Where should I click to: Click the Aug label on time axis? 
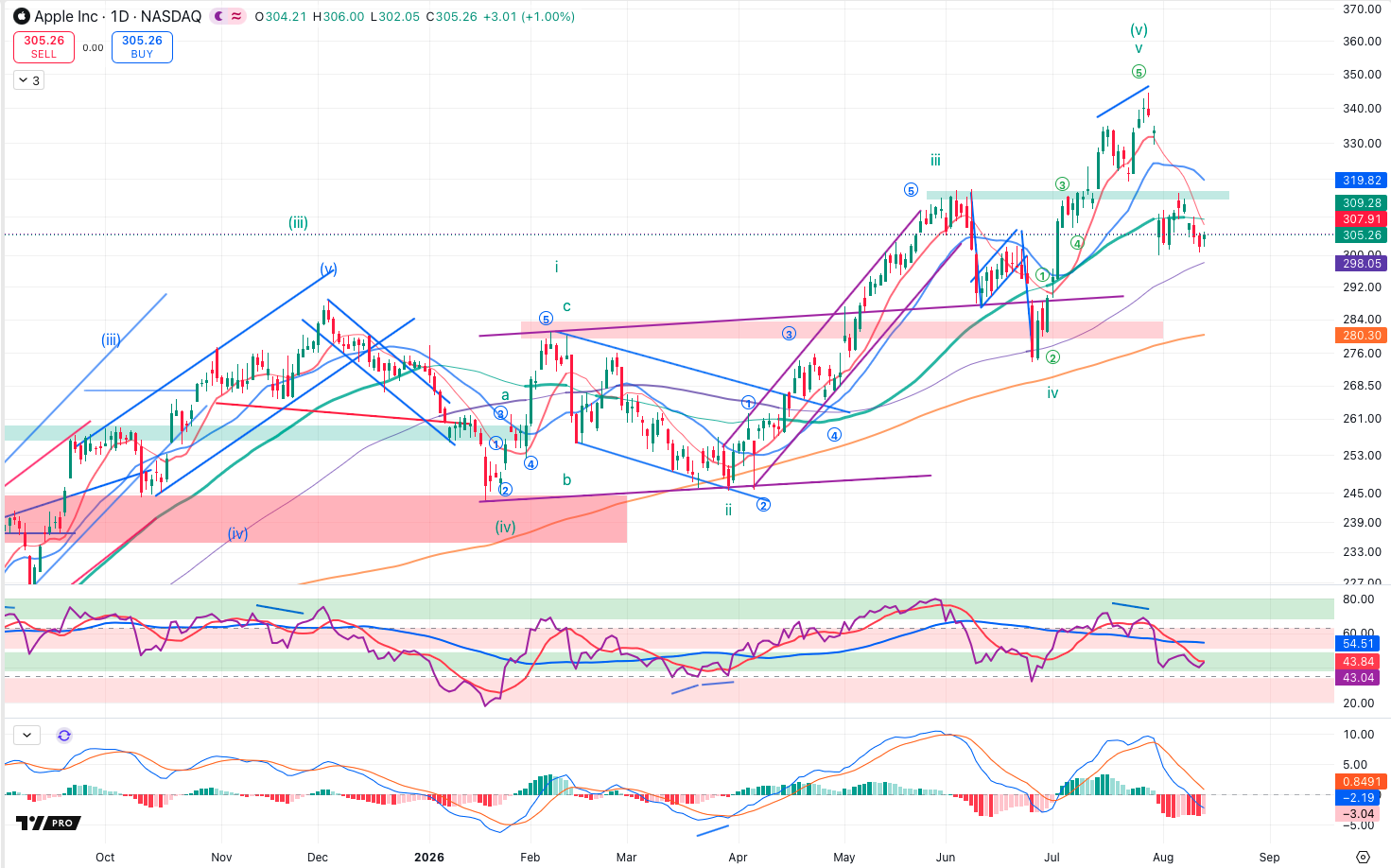pos(1163,857)
